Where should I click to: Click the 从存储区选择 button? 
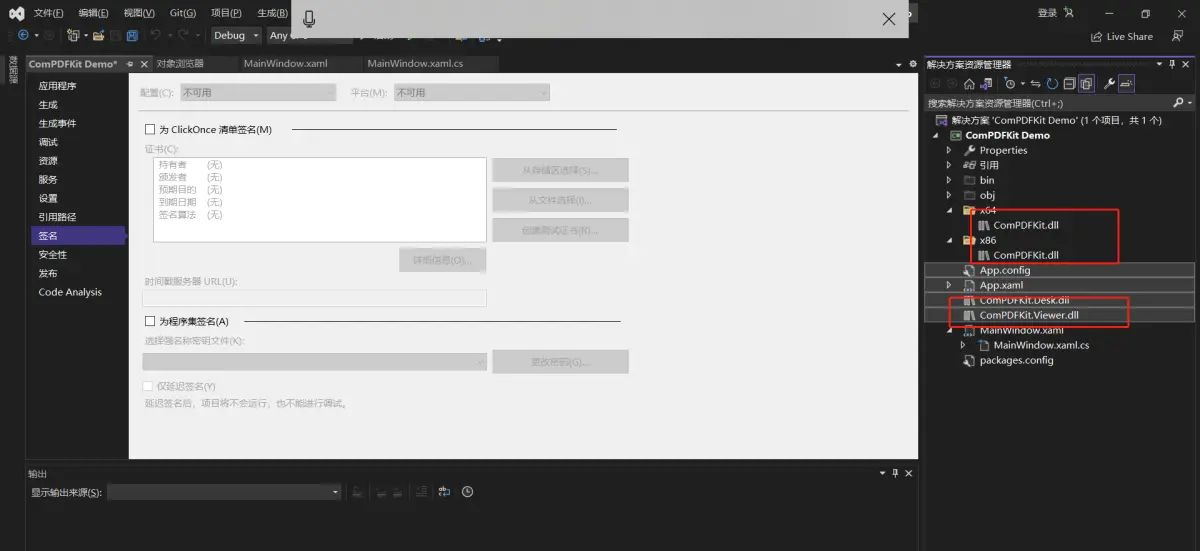560,170
